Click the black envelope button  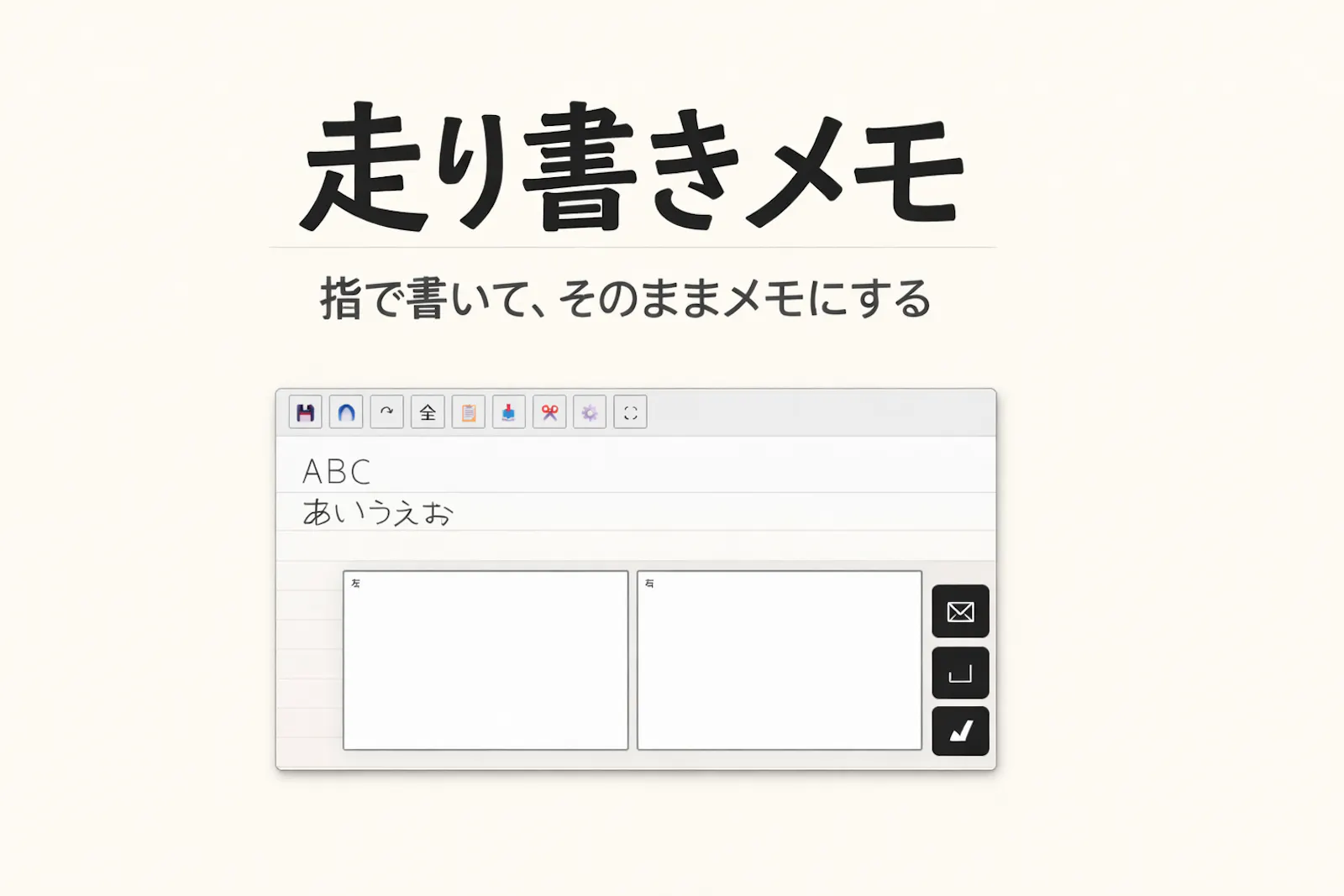(960, 611)
